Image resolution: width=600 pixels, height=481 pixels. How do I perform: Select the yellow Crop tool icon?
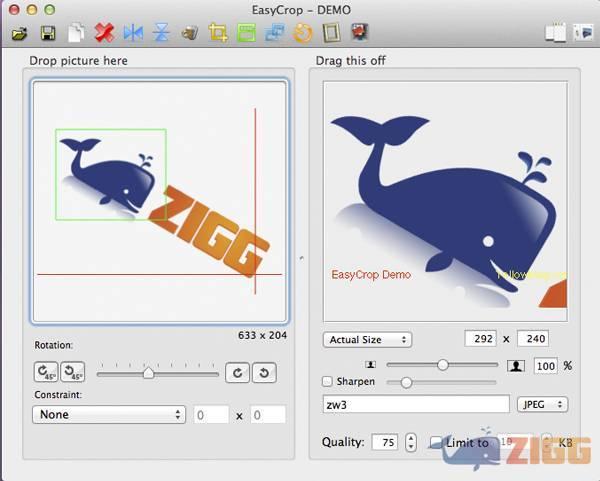click(x=218, y=33)
